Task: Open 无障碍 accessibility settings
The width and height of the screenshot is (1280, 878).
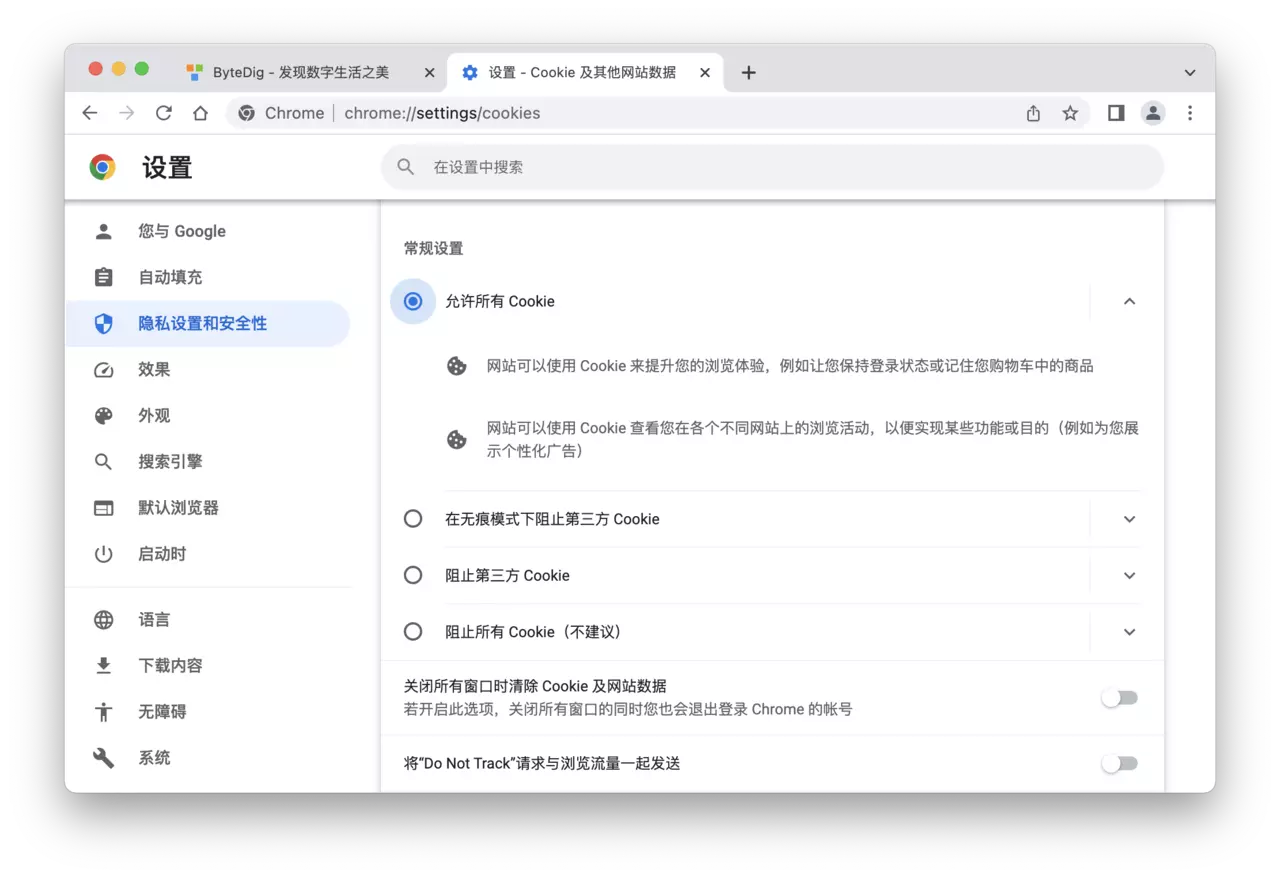Action: 208,711
